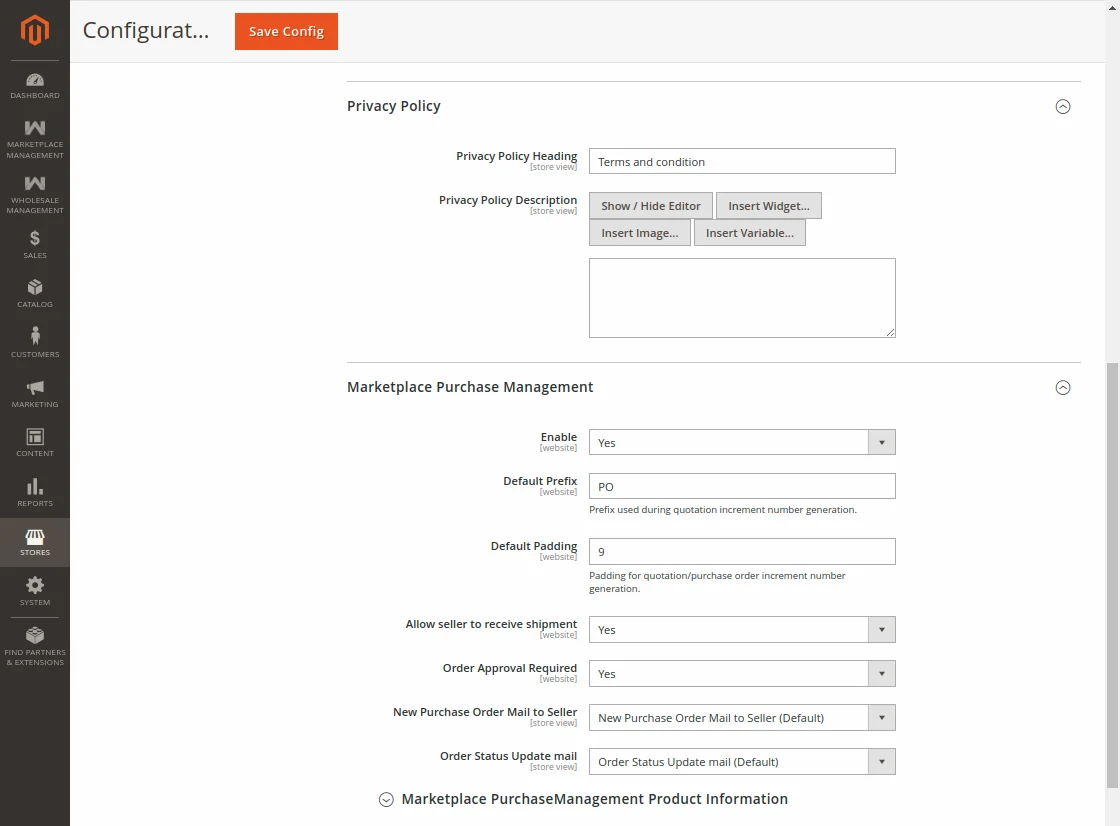The image size is (1120, 826).
Task: Select the Marketplace Management sidebar icon
Action: point(35,135)
